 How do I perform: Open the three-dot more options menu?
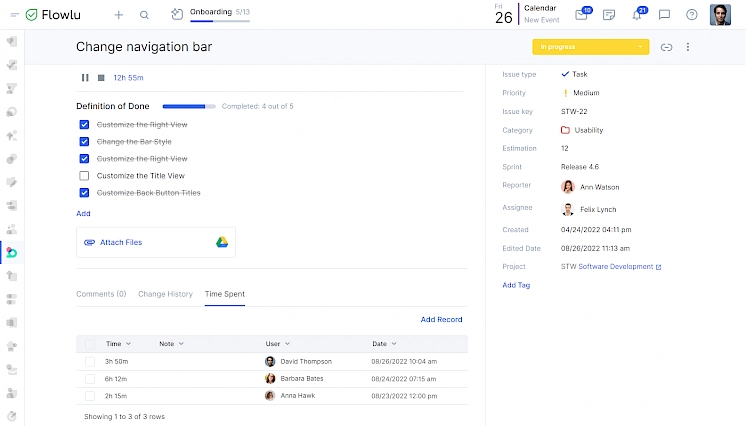point(688,47)
